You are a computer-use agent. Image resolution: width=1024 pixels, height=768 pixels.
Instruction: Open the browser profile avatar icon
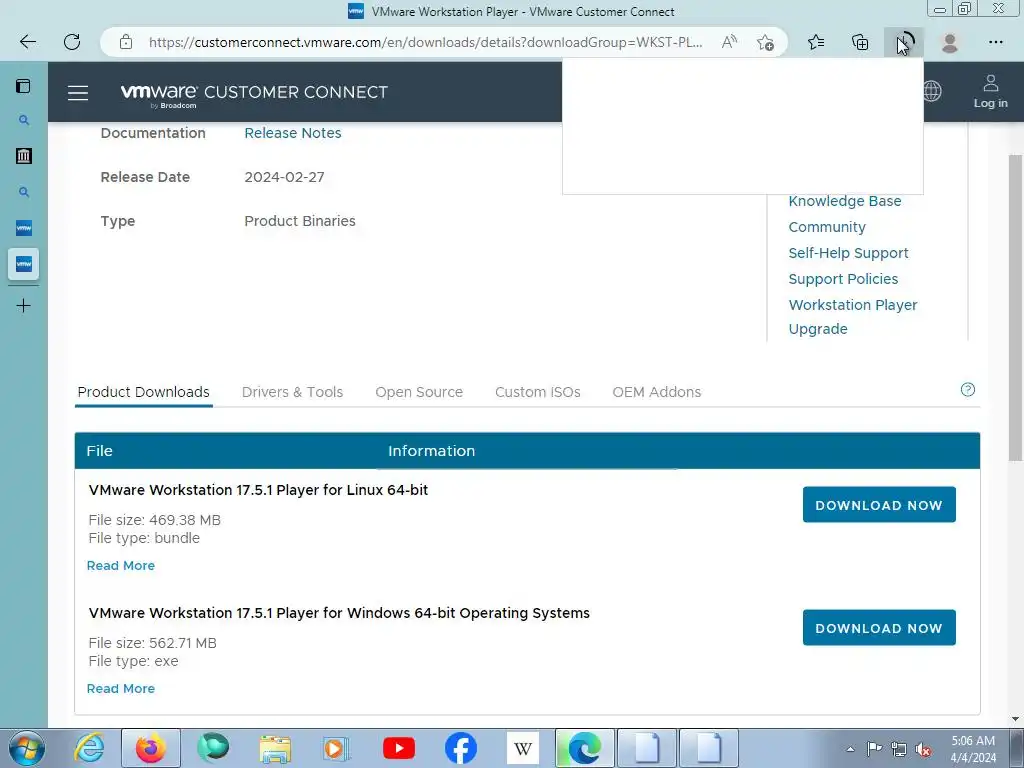pos(950,42)
